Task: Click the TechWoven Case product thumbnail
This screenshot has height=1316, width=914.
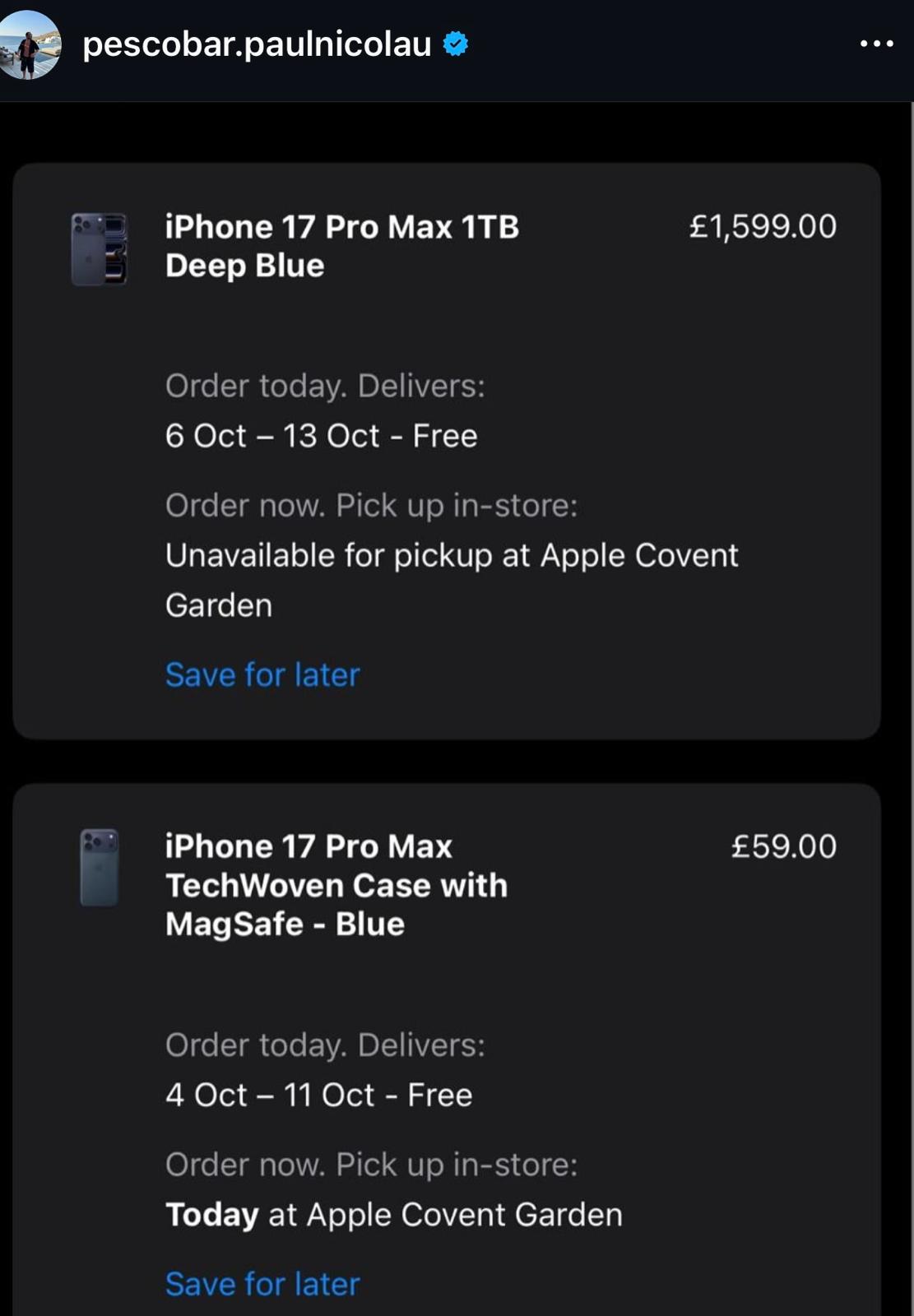Action: (x=100, y=868)
